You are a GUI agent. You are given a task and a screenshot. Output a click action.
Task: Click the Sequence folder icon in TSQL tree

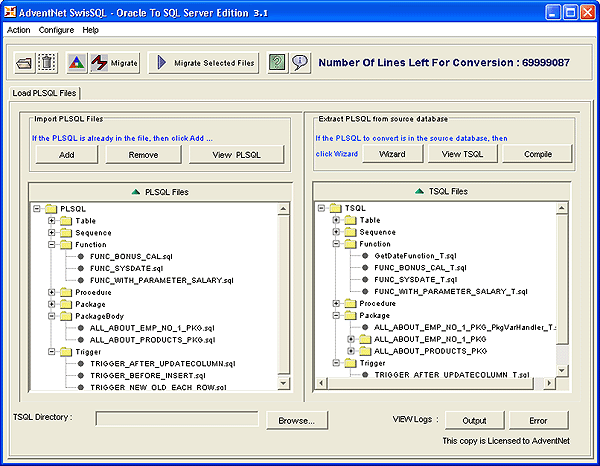pyautogui.click(x=350, y=232)
